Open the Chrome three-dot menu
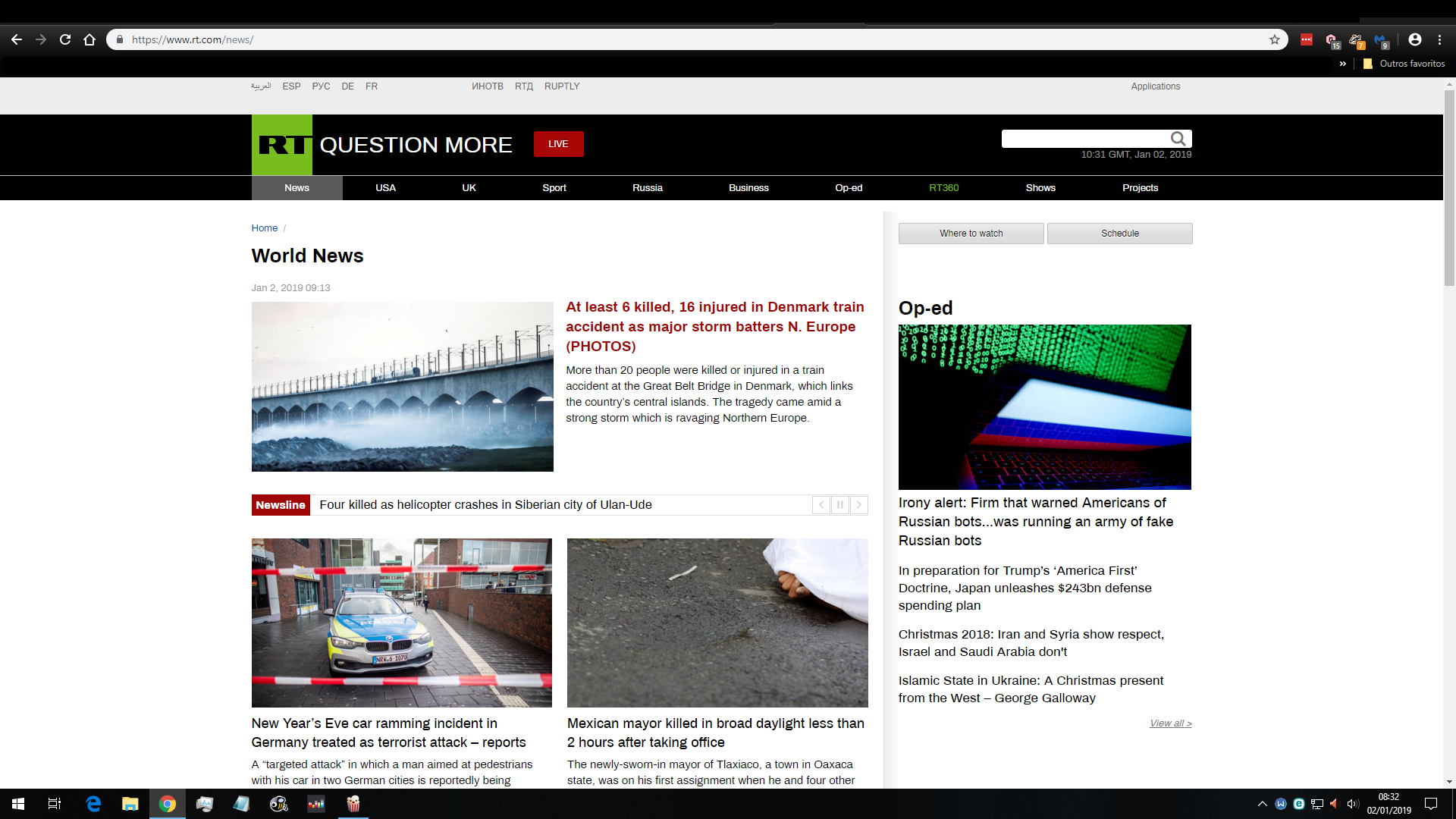This screenshot has height=819, width=1456. tap(1439, 39)
